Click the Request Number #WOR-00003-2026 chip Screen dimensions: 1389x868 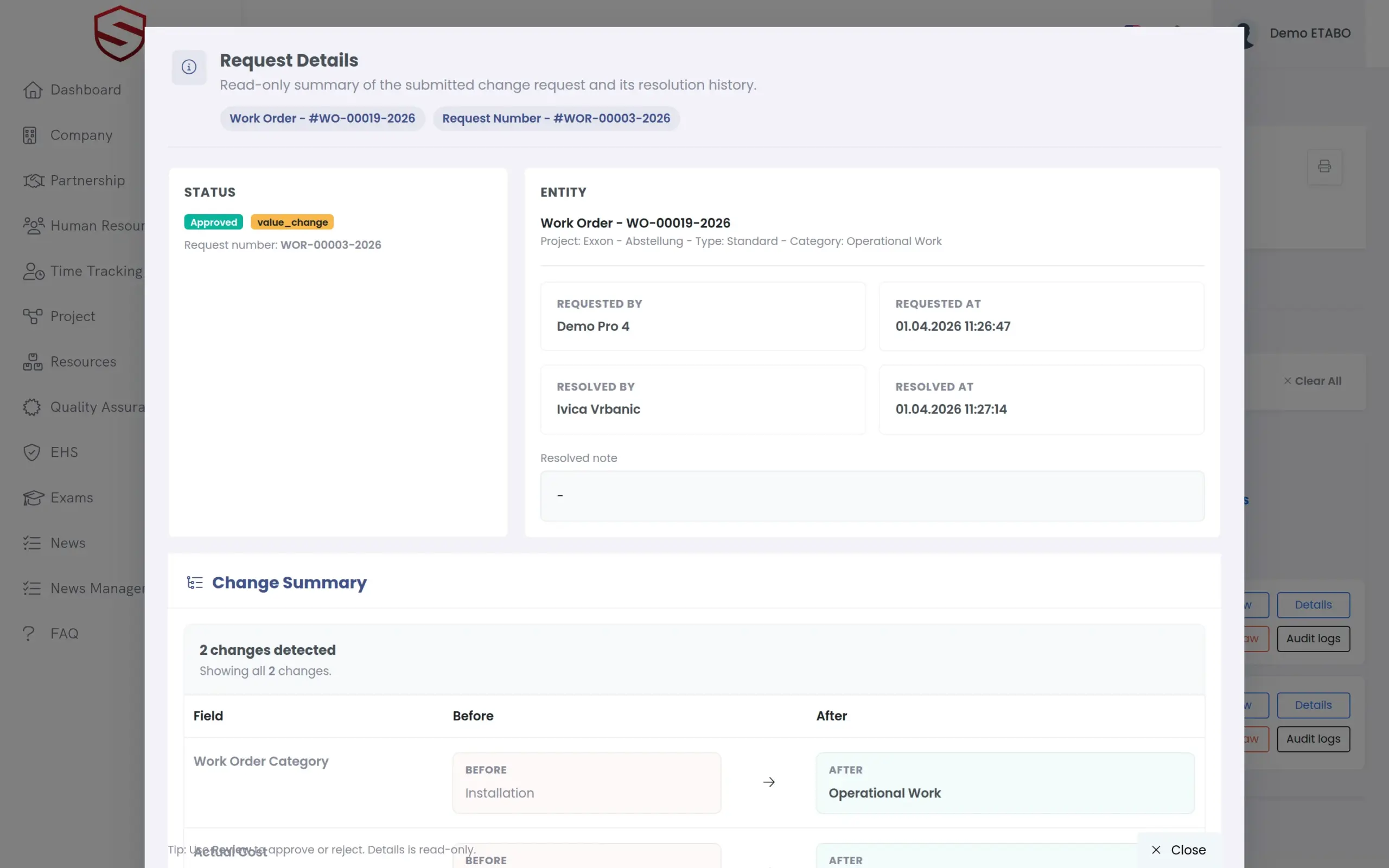tap(556, 119)
